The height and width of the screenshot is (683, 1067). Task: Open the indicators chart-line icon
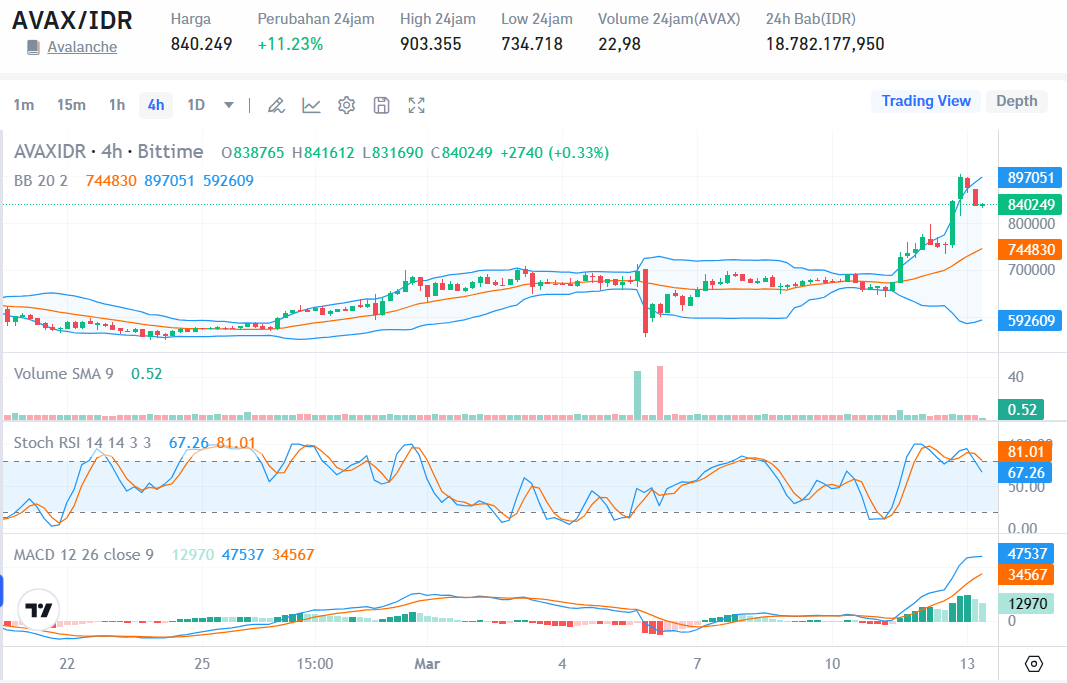[311, 105]
